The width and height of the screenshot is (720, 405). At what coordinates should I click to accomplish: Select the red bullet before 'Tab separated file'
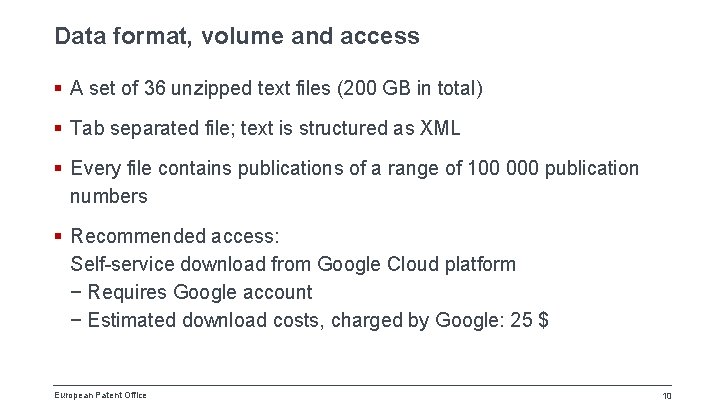58,128
